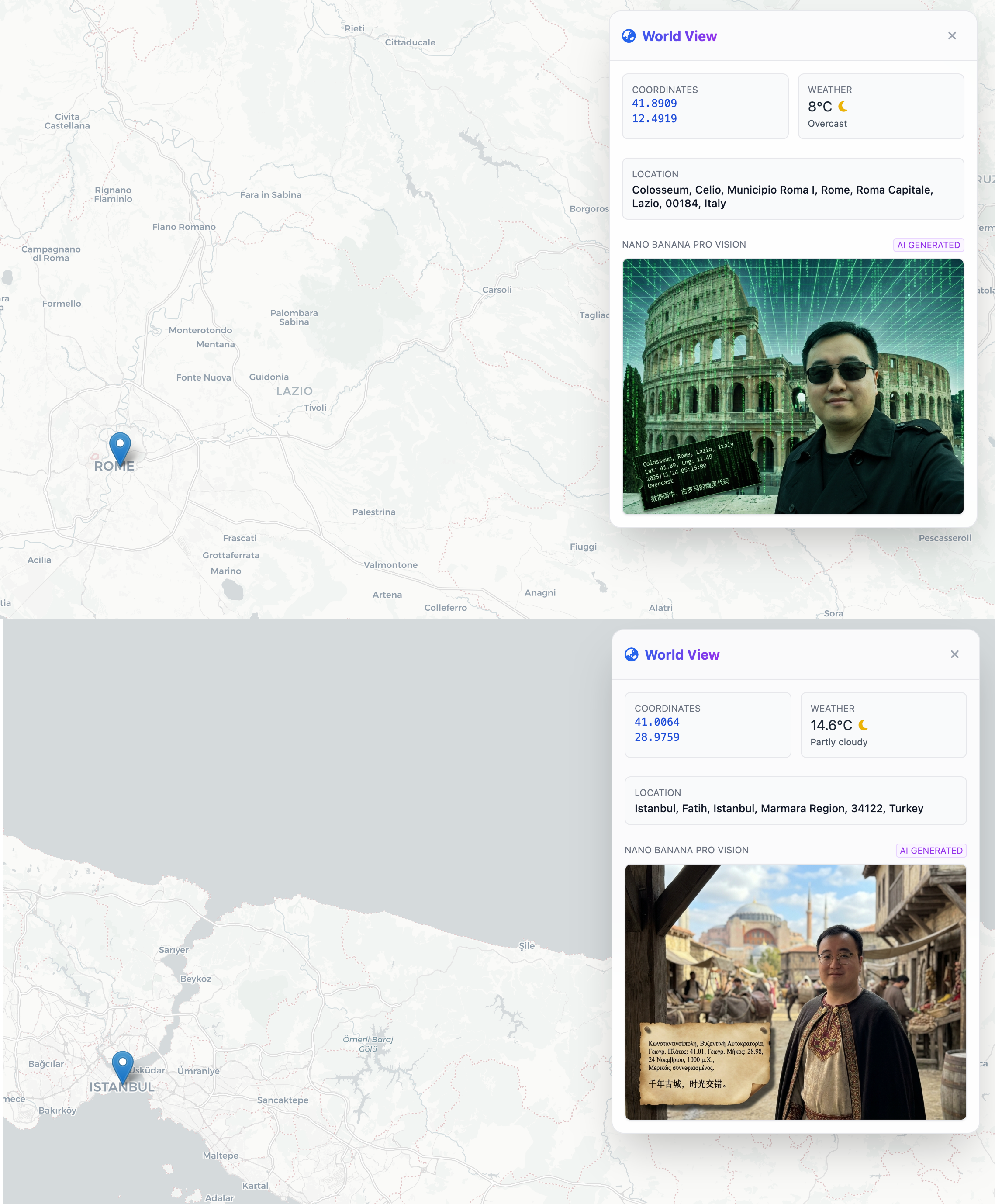Screen dimensions: 995x1204
Task: Click the latitude value 41.8909
Action: [x=654, y=104]
